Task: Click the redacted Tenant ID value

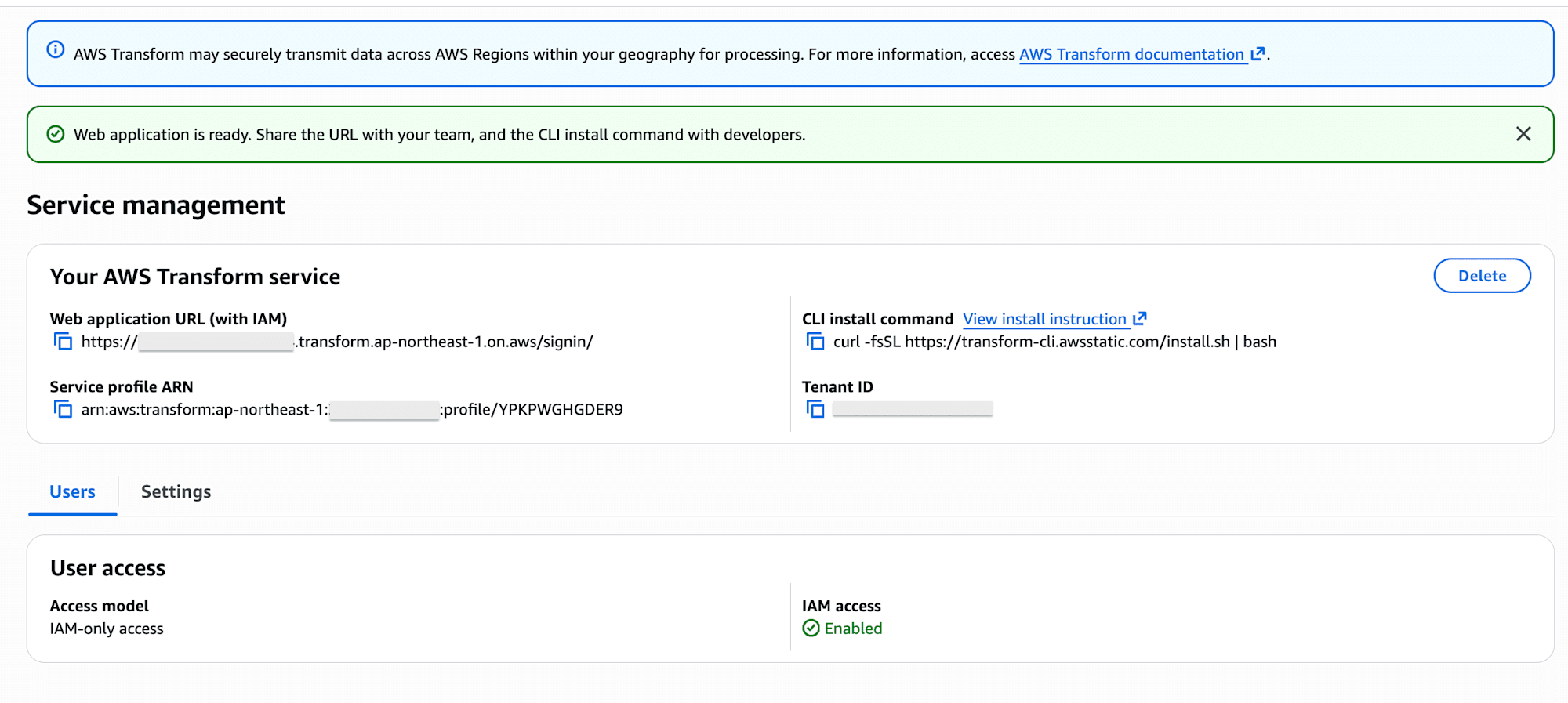Action: tap(913, 409)
